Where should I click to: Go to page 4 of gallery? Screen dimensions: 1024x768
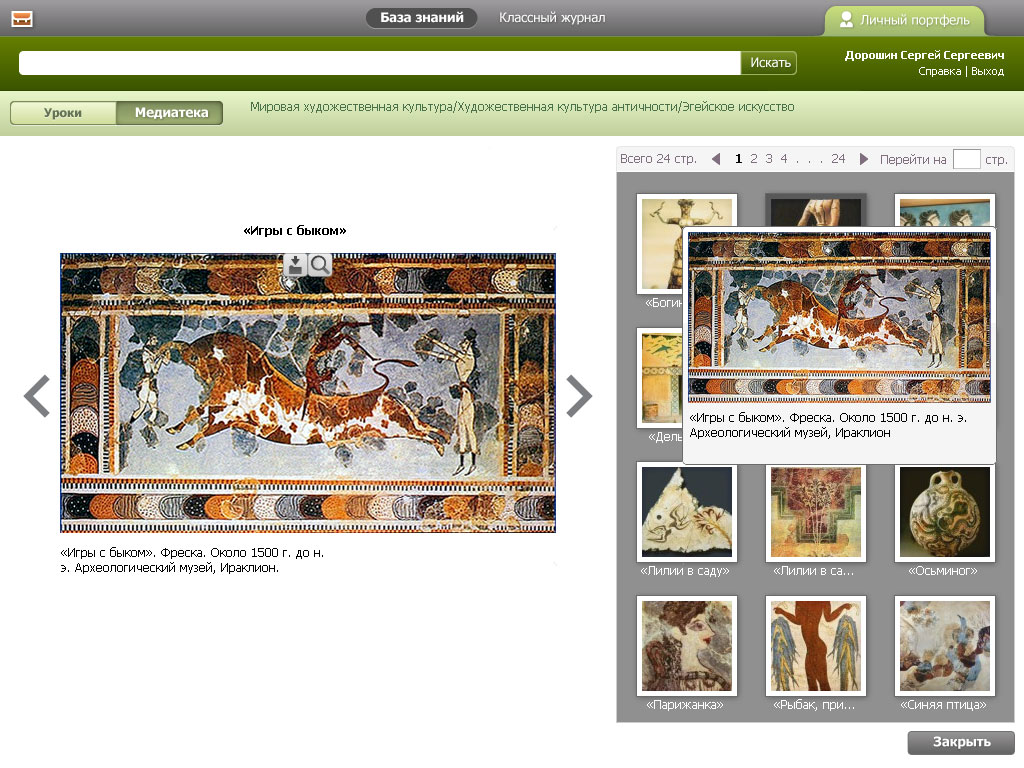tap(784, 159)
